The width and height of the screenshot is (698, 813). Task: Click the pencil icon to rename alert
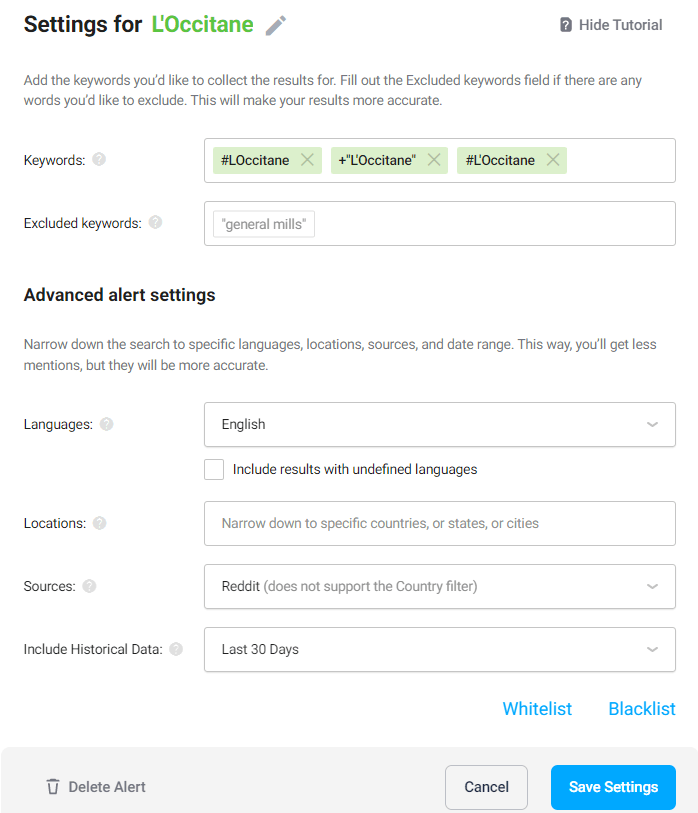(x=276, y=26)
